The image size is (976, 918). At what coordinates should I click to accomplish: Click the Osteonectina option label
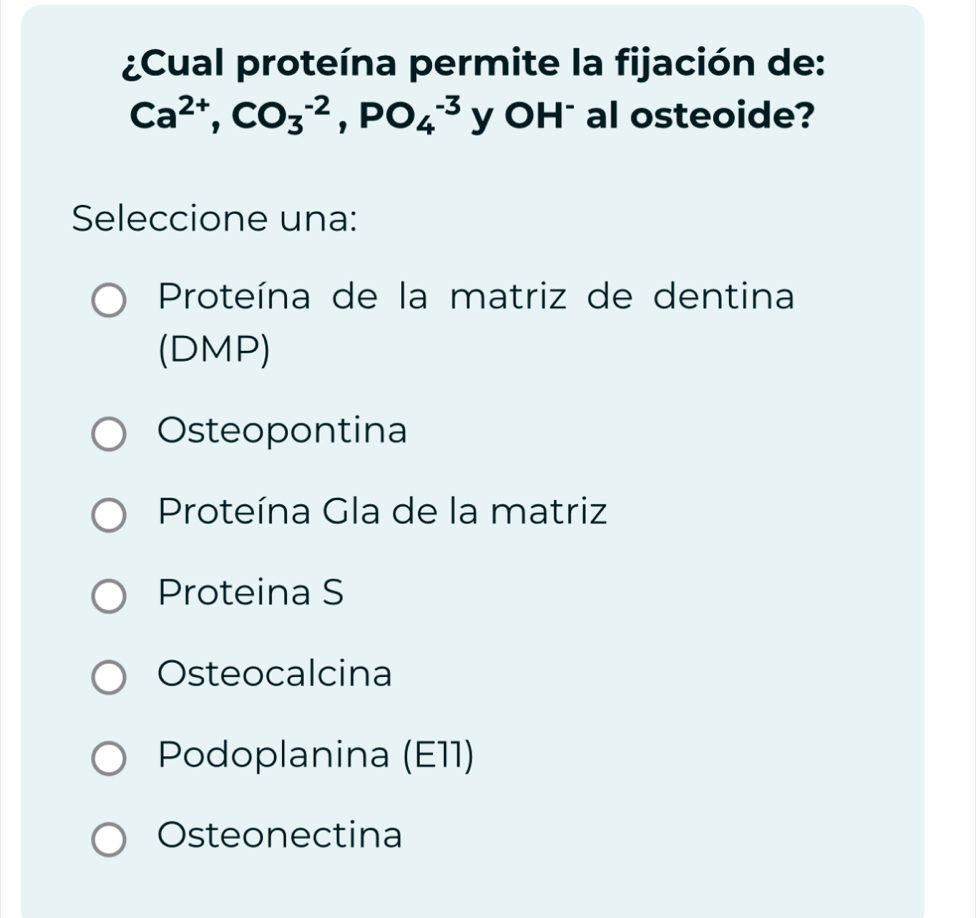(279, 835)
